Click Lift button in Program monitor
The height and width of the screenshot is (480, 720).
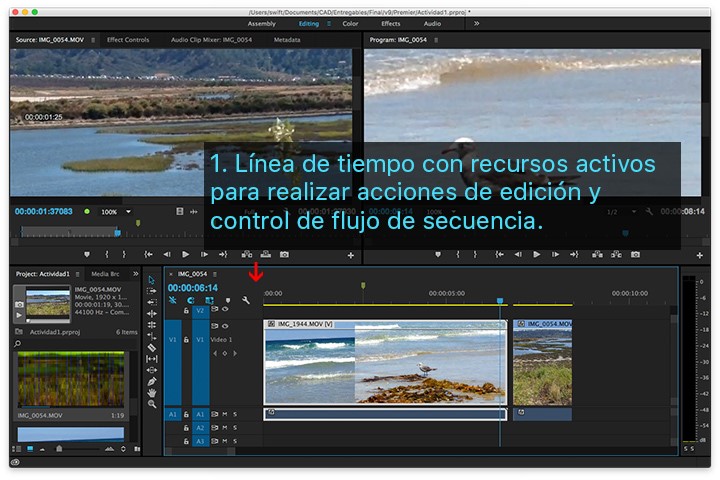click(x=597, y=254)
